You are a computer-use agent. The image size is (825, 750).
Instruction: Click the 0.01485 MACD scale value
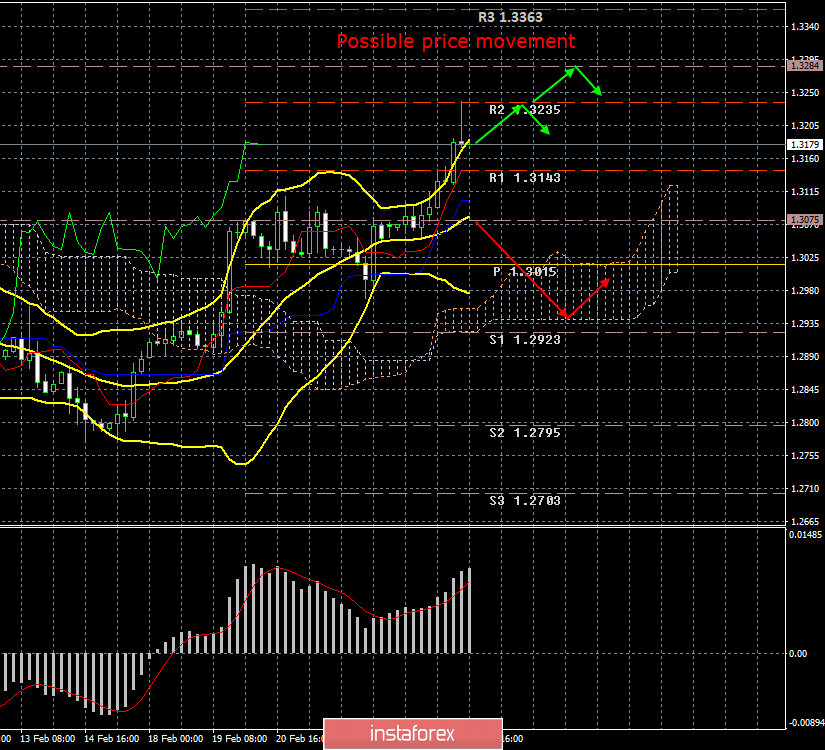(806, 535)
